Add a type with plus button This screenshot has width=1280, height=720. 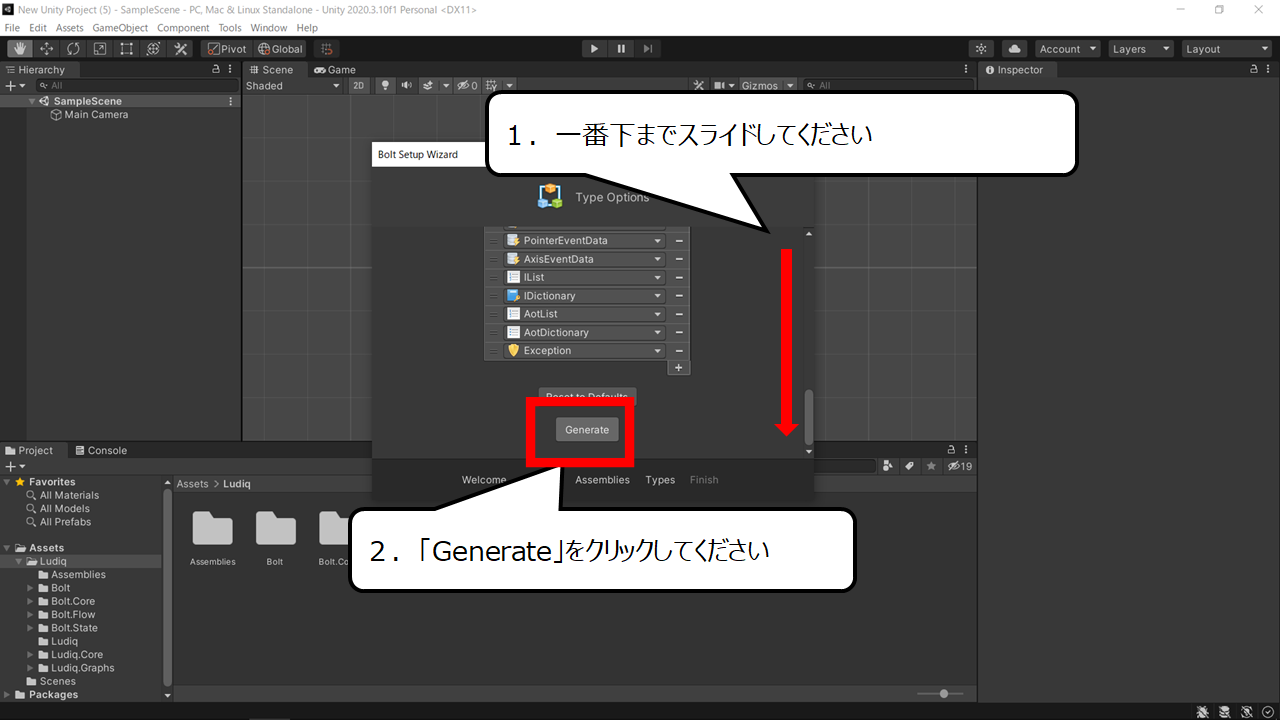pos(678,368)
